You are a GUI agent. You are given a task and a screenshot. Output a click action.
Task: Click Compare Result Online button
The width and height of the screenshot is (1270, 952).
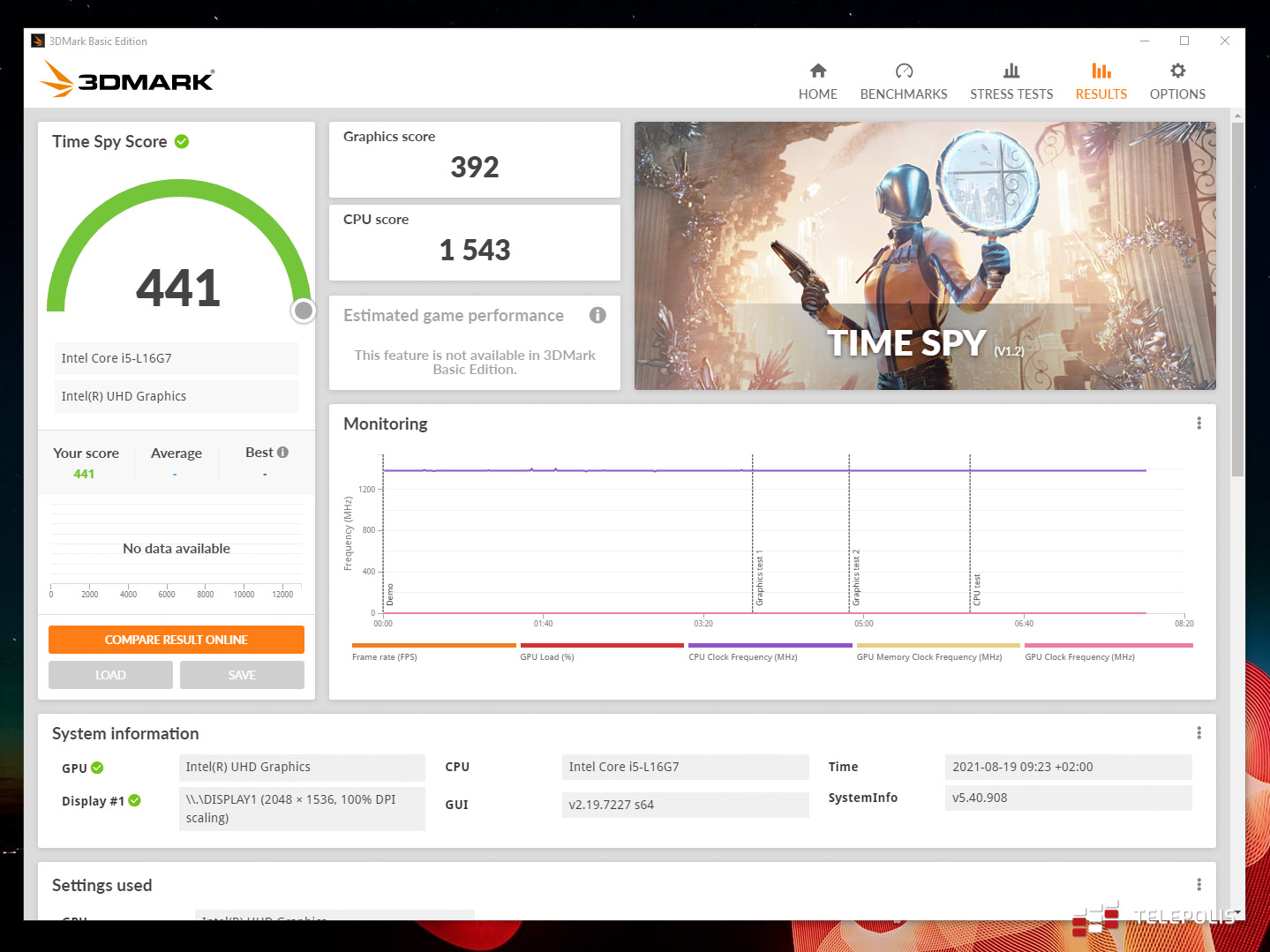click(x=177, y=640)
